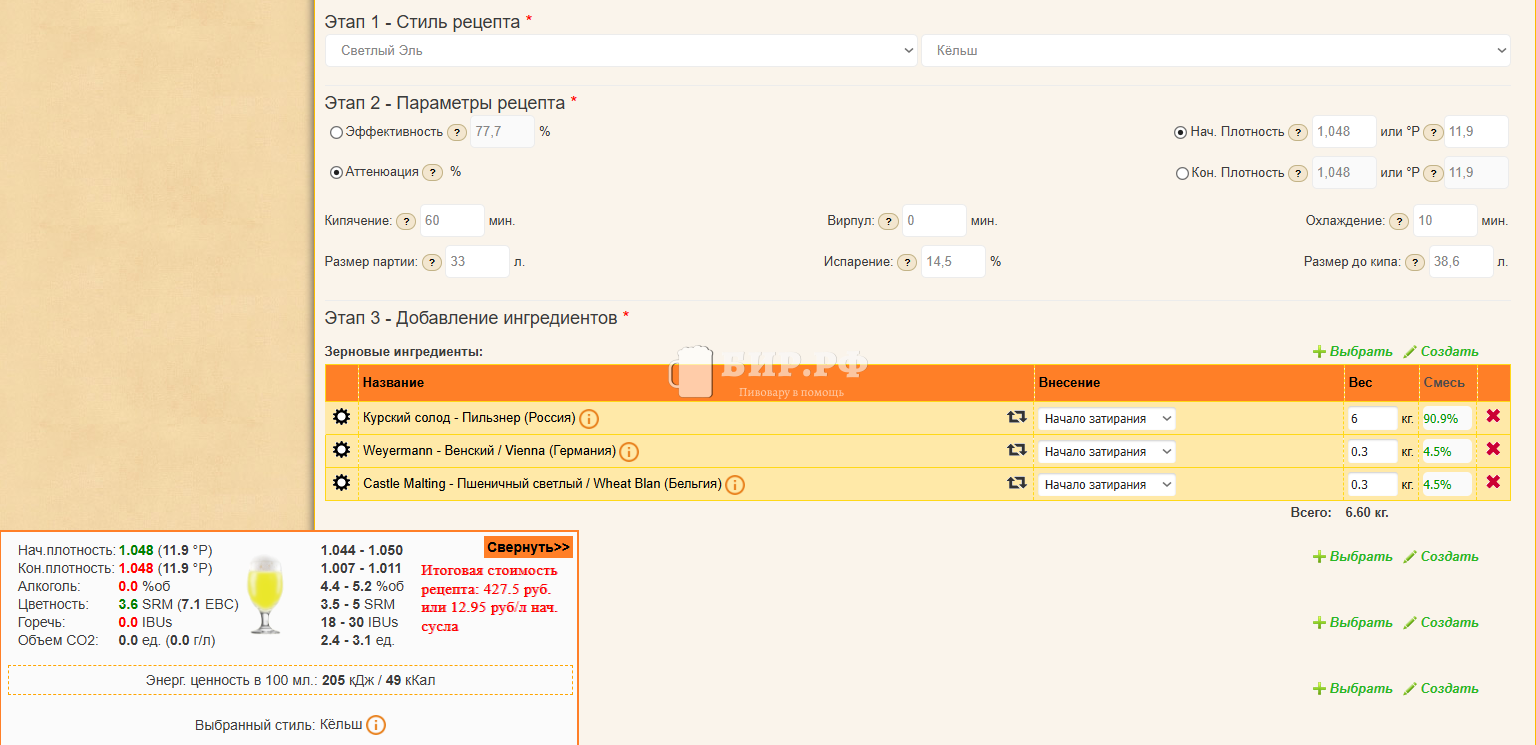Select the Эффективность radio button

(336, 132)
